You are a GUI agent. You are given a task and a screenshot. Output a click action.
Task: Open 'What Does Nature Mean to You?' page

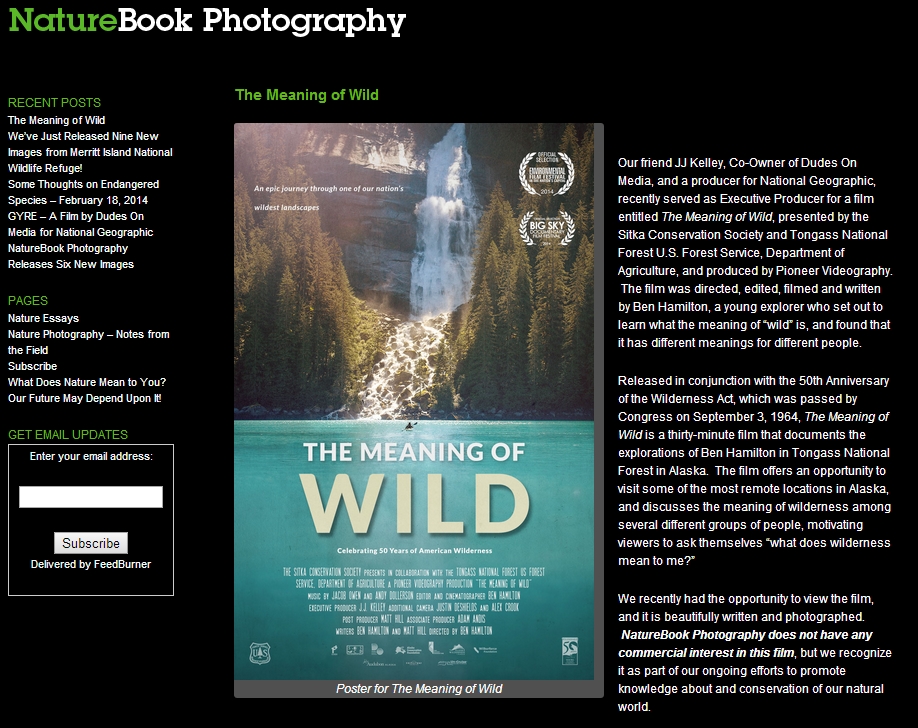87,382
